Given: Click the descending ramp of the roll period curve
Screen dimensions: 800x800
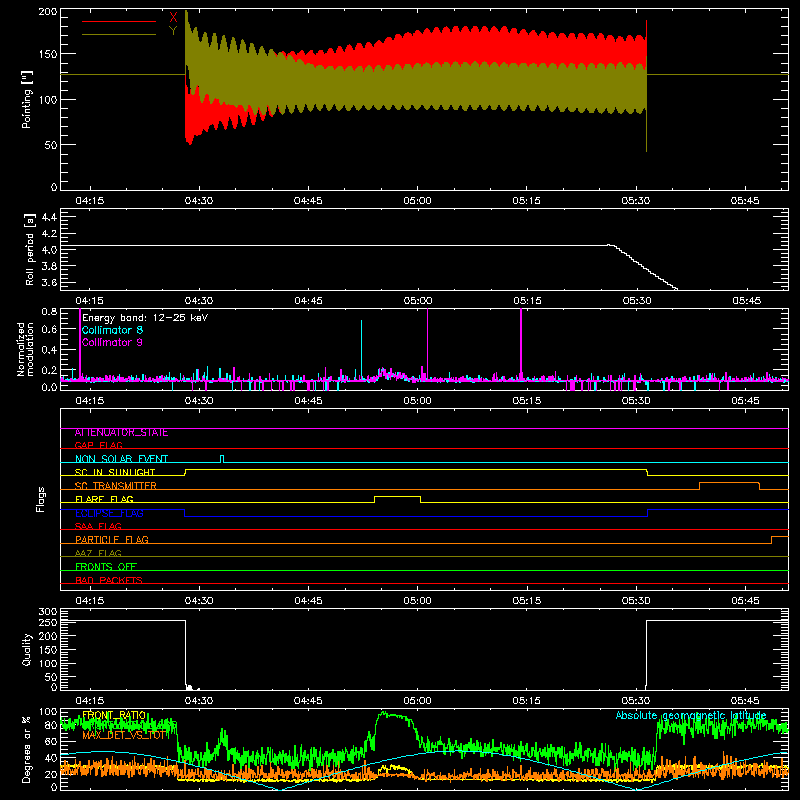Looking at the screenshot, I should point(644,268).
